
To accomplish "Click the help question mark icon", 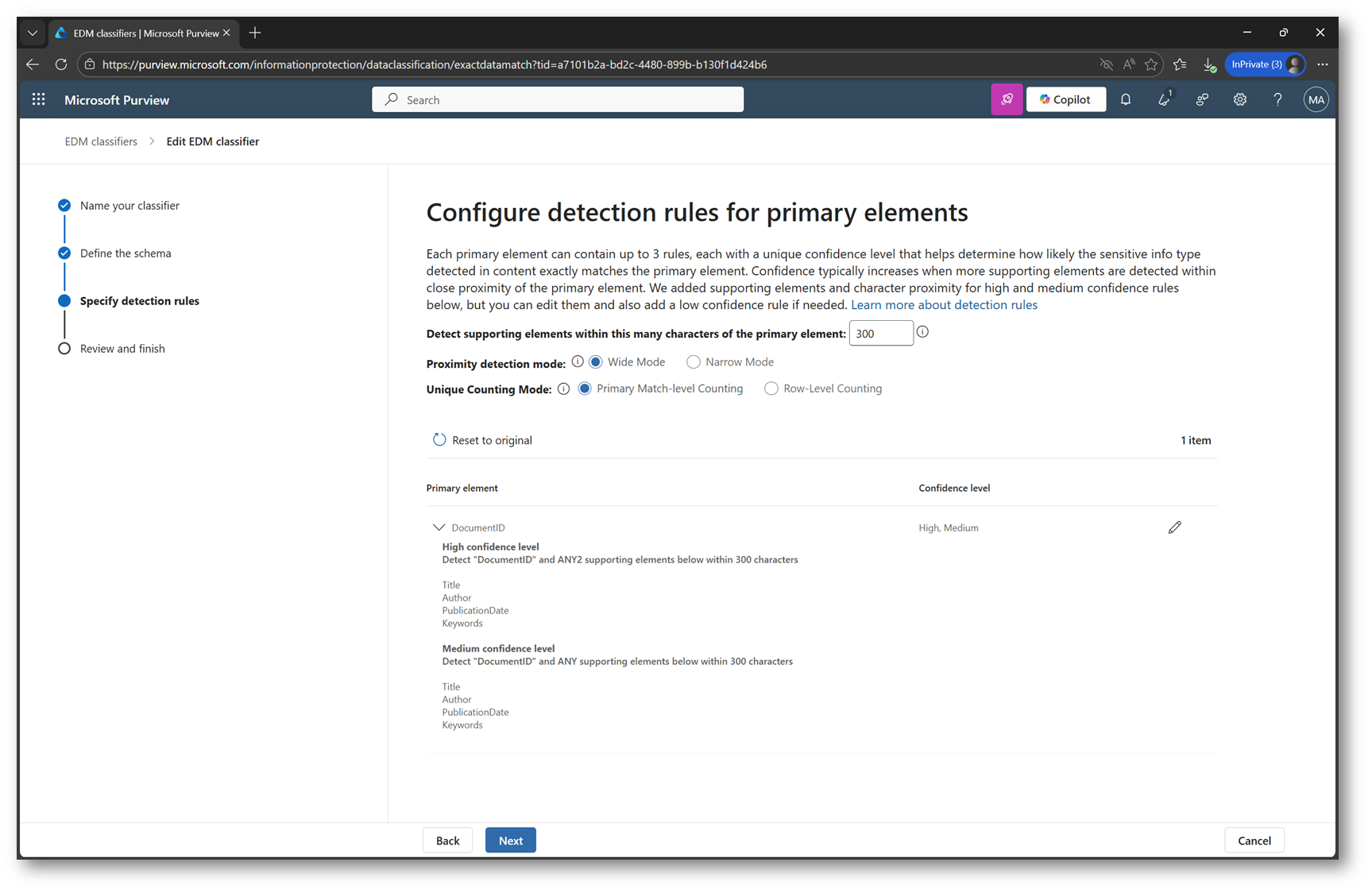I will tap(1277, 99).
